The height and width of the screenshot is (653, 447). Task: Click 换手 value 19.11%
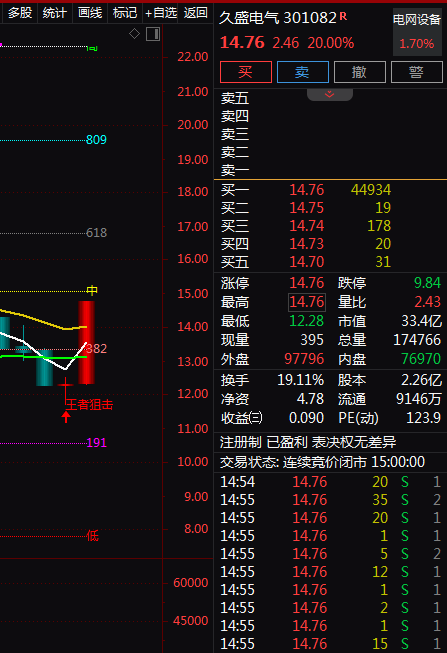tap(300, 380)
